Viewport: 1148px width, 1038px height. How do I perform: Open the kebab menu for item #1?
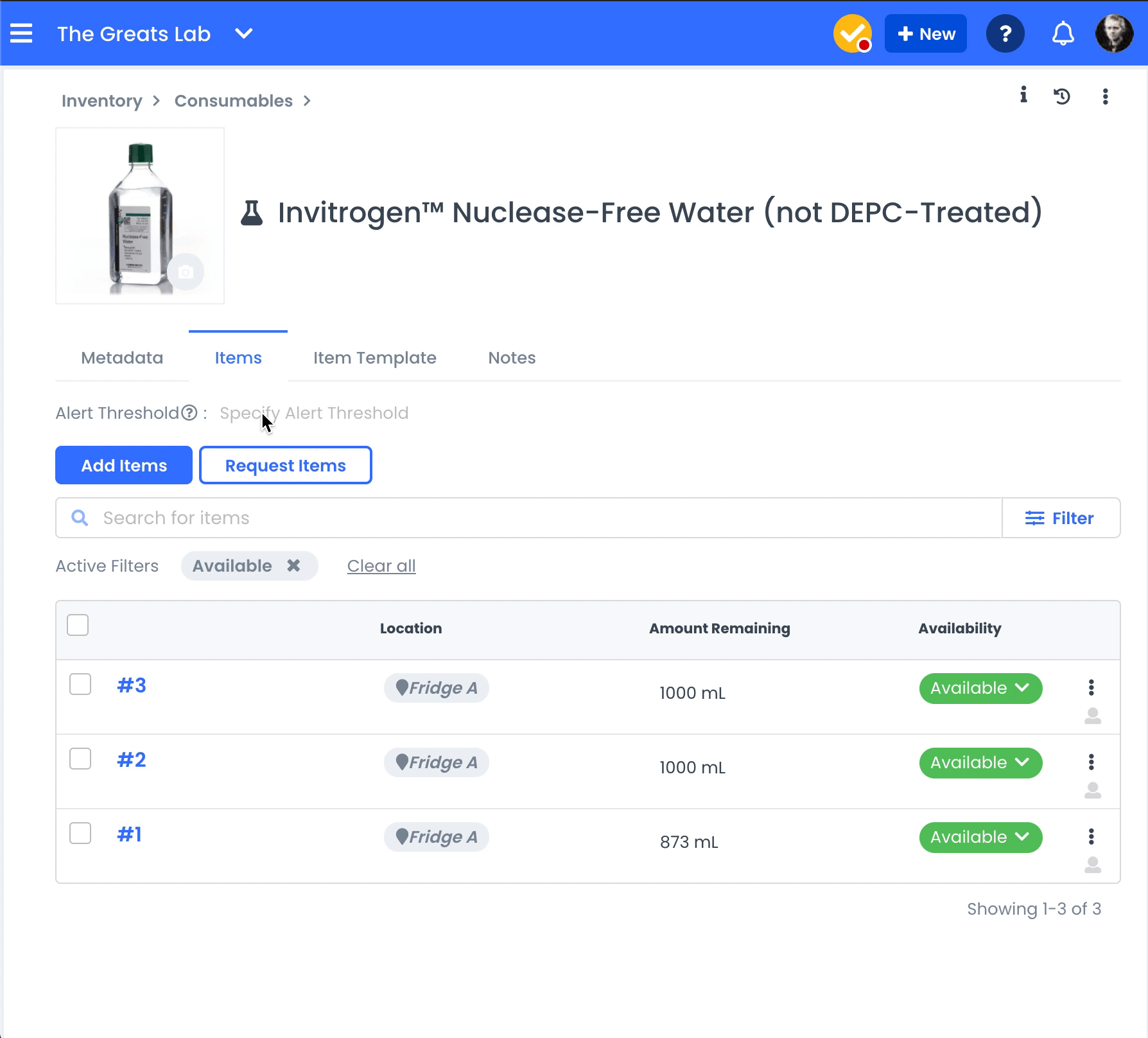[x=1091, y=836]
